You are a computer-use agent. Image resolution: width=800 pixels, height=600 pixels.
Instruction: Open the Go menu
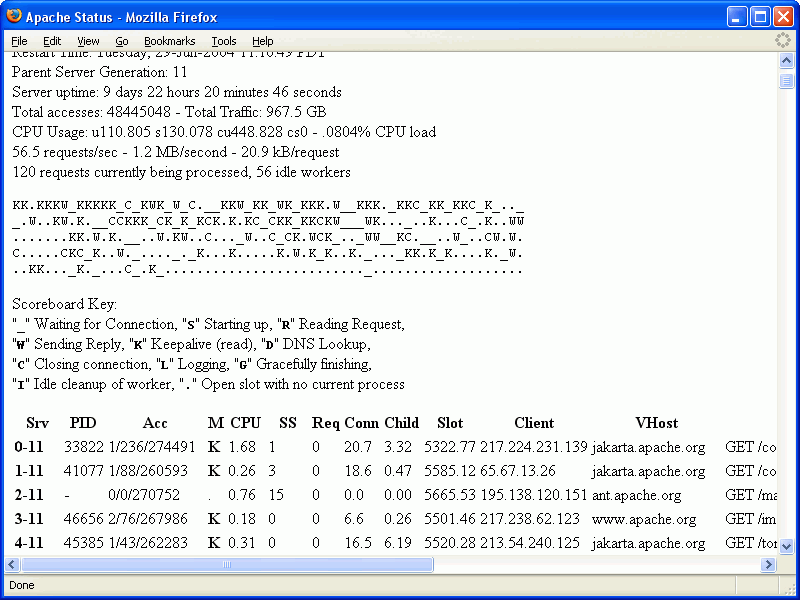click(x=122, y=40)
